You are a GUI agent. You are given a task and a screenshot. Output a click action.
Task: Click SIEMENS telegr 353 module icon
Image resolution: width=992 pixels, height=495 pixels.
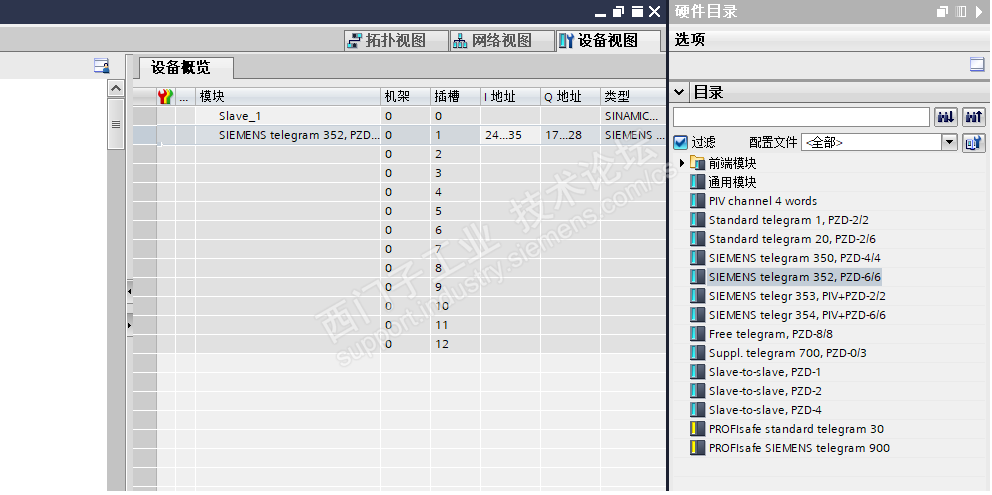pyautogui.click(x=697, y=296)
